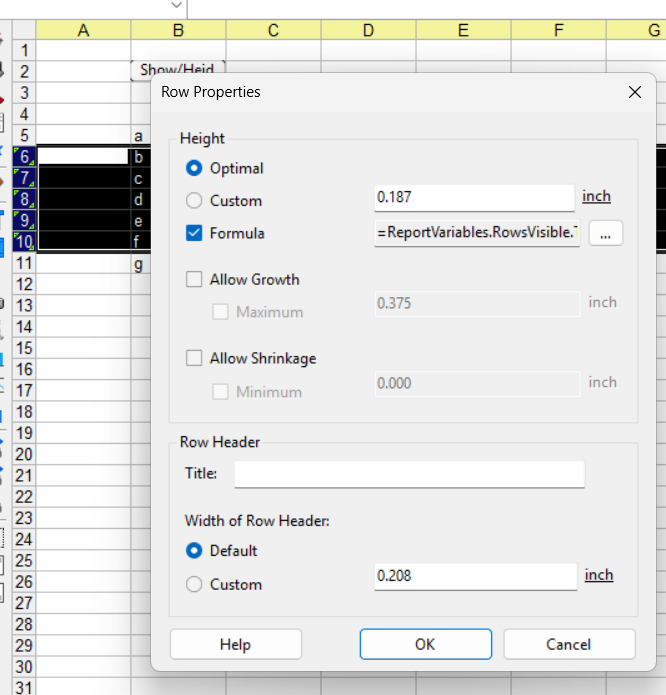Click the white cell A6

point(83,156)
